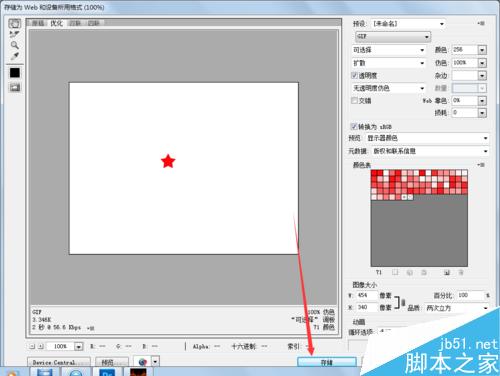Open the 品质 两次立方 quality dropdown
Viewport: 500px width, 376px height.
456,308
